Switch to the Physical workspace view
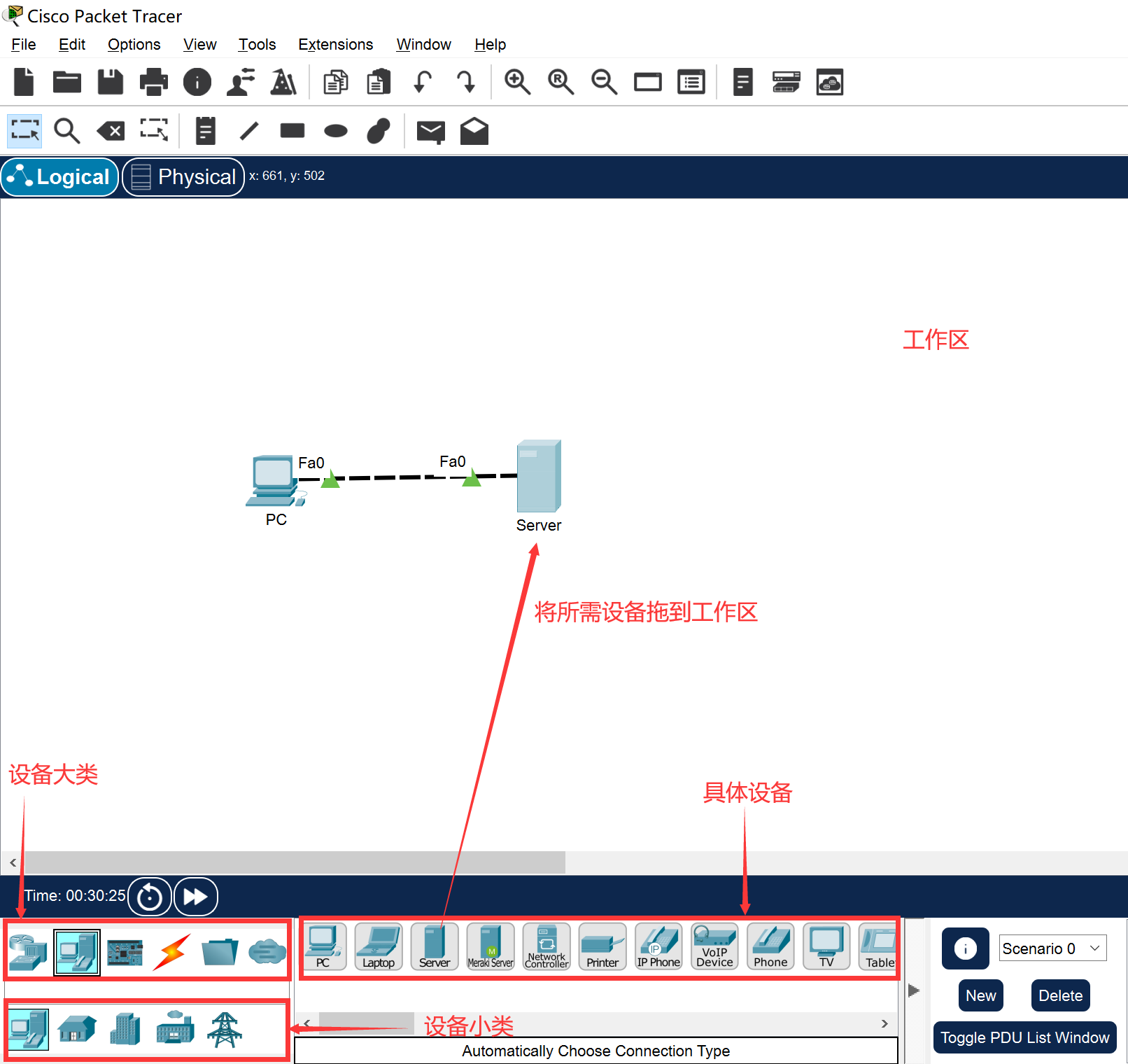Screen dimensions: 1128x1064 tap(183, 176)
